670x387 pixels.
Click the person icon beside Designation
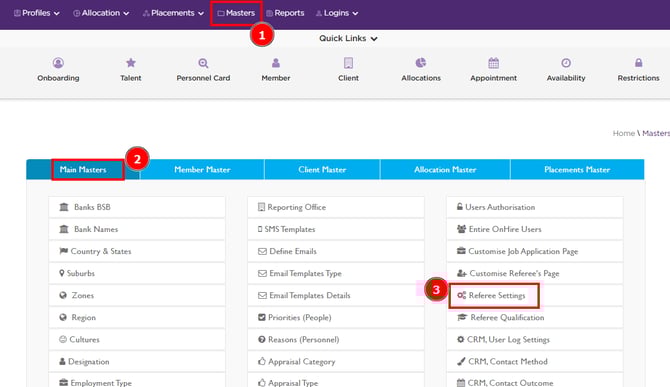coord(62,361)
